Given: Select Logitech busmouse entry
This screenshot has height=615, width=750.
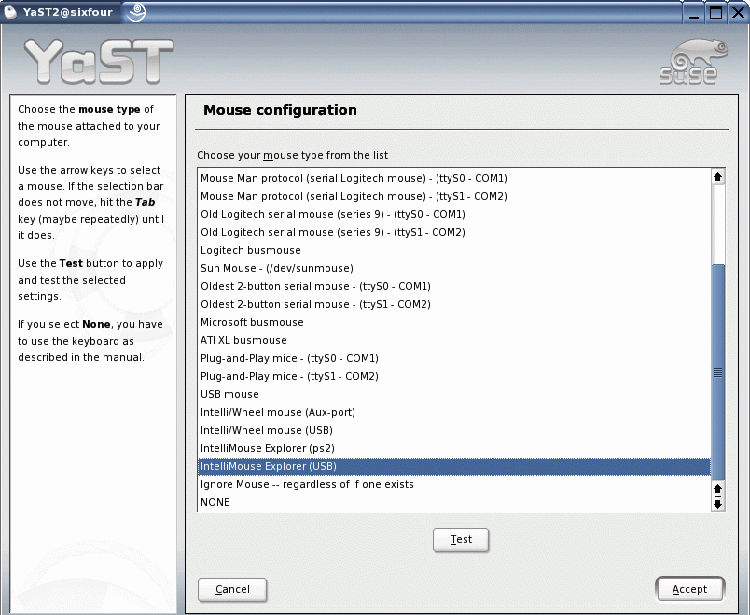Looking at the screenshot, I should tap(454, 251).
